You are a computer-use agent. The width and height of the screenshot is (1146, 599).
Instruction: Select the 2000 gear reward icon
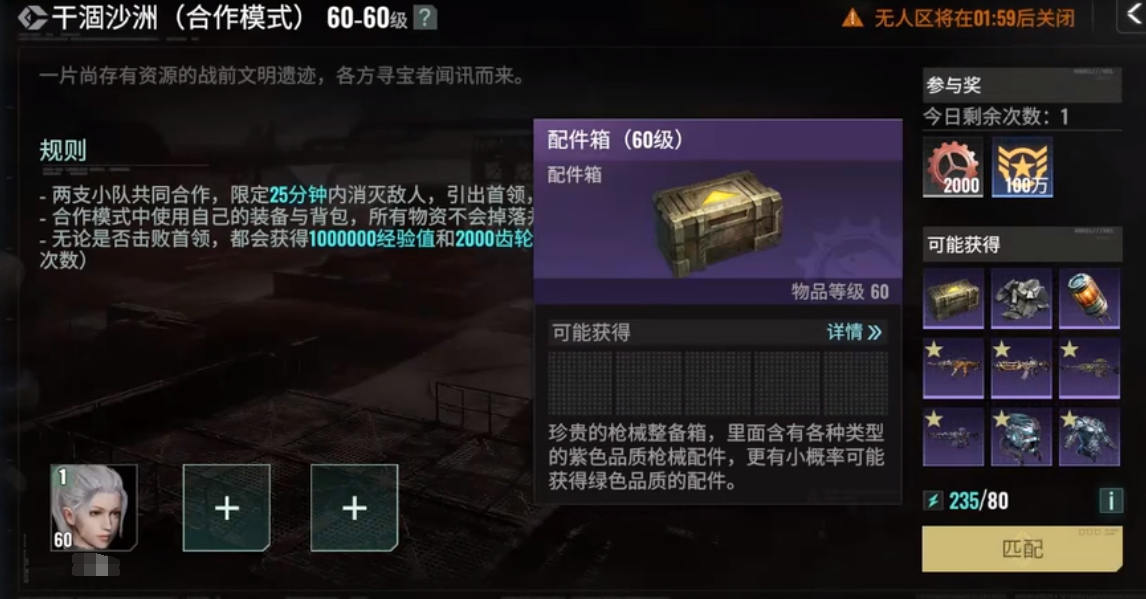953,167
